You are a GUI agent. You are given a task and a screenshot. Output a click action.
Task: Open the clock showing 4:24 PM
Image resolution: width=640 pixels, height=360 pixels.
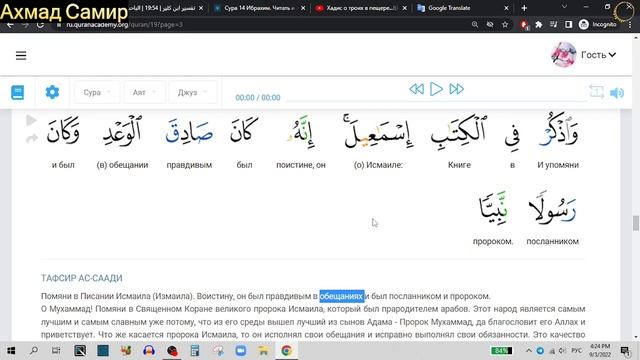coord(600,351)
